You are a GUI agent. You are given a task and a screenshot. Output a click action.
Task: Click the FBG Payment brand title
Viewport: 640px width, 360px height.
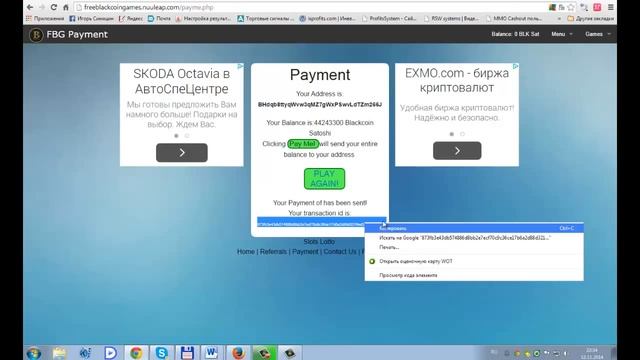tap(77, 35)
